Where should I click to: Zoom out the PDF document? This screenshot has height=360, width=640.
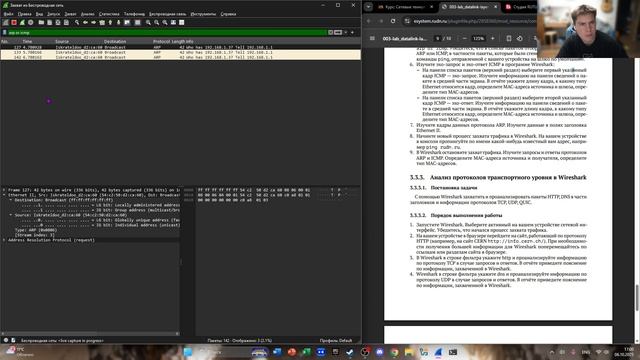point(464,38)
